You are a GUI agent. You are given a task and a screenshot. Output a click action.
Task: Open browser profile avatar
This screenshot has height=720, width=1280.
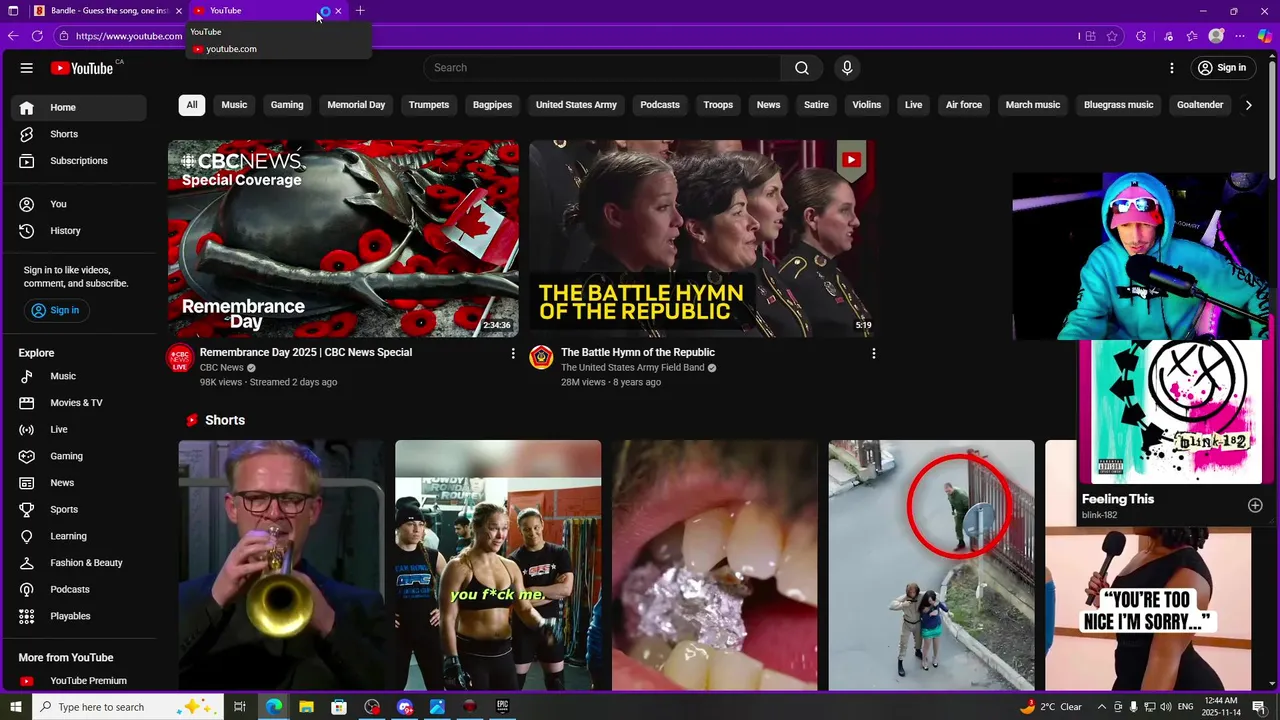click(x=1216, y=36)
